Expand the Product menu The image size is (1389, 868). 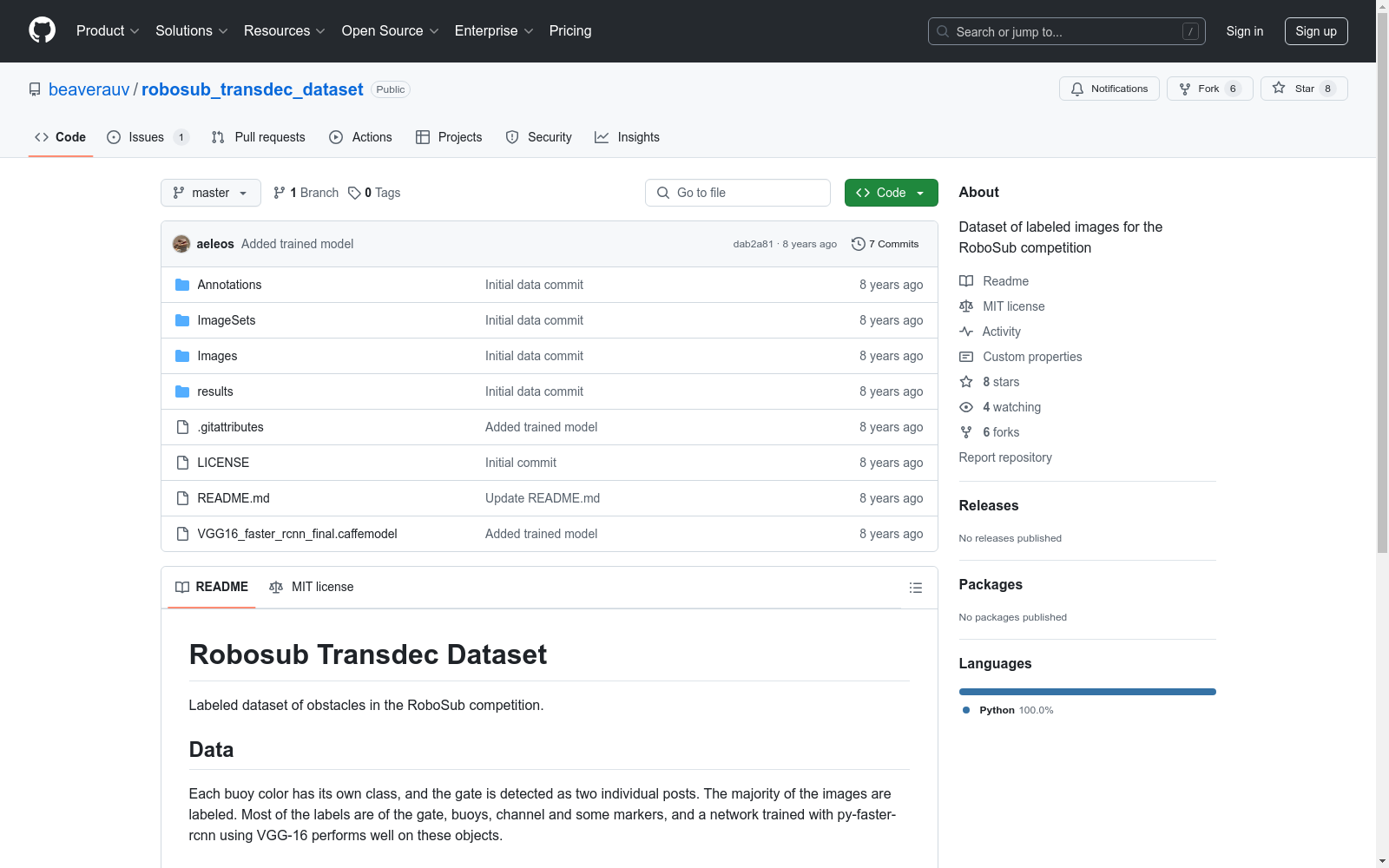(x=108, y=31)
